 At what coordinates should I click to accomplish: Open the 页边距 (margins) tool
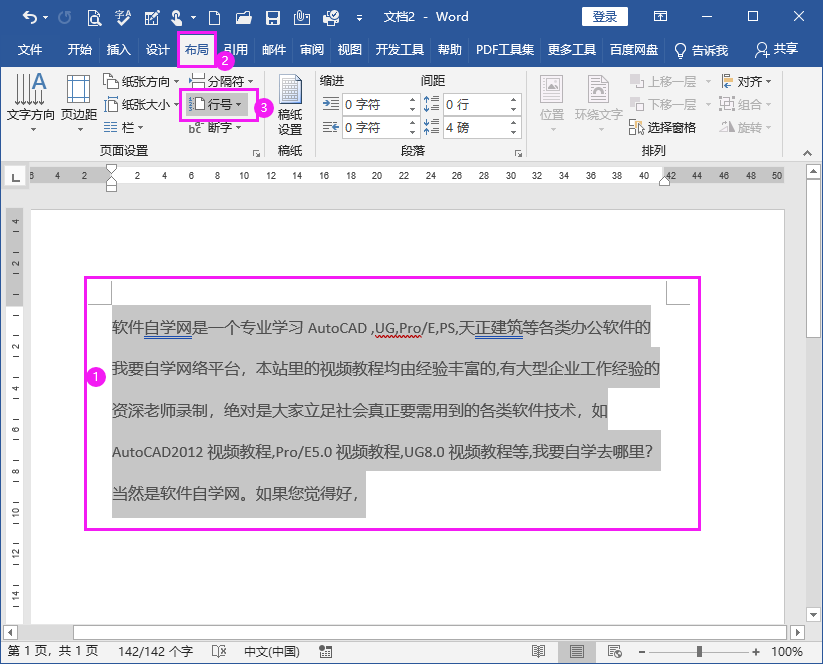[x=79, y=98]
